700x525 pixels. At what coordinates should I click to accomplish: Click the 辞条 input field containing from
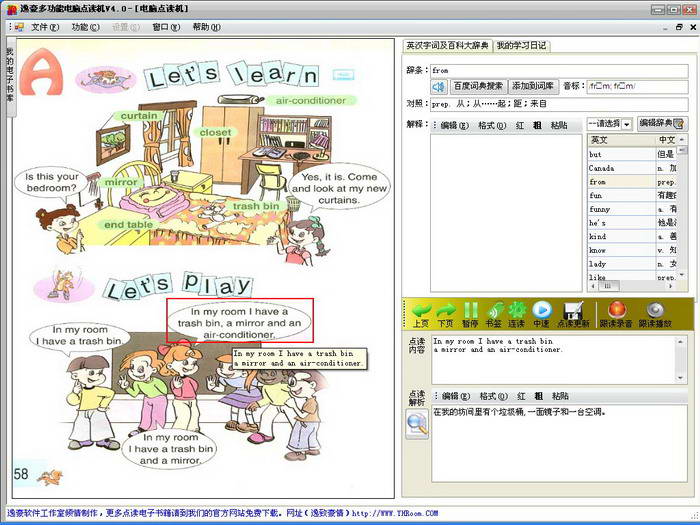pyautogui.click(x=559, y=71)
